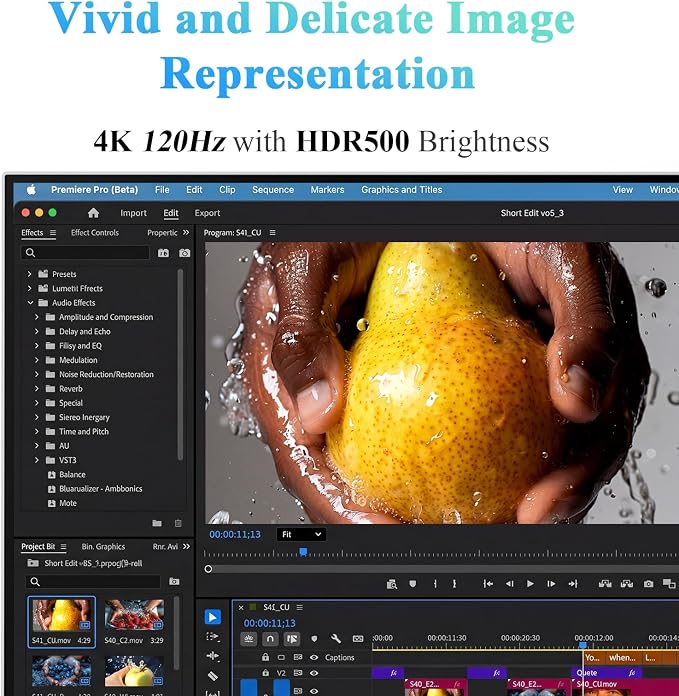679x696 pixels.
Task: Toggle eye visibility on V2 track
Action: click(314, 673)
